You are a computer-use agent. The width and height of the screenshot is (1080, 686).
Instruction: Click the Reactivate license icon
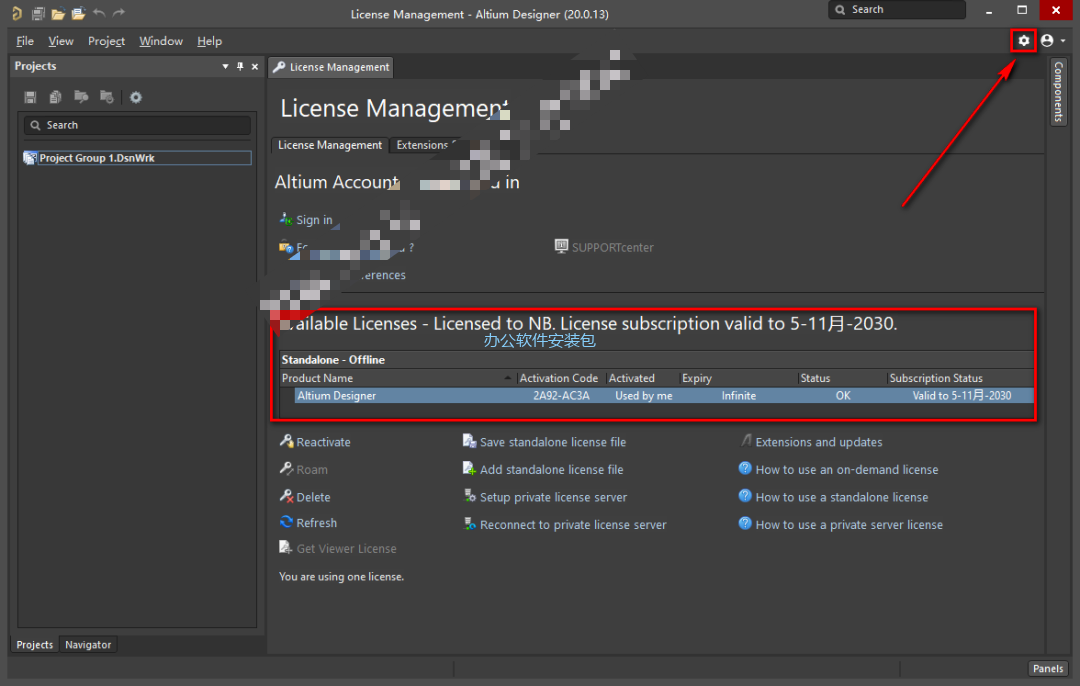pyautogui.click(x=287, y=442)
